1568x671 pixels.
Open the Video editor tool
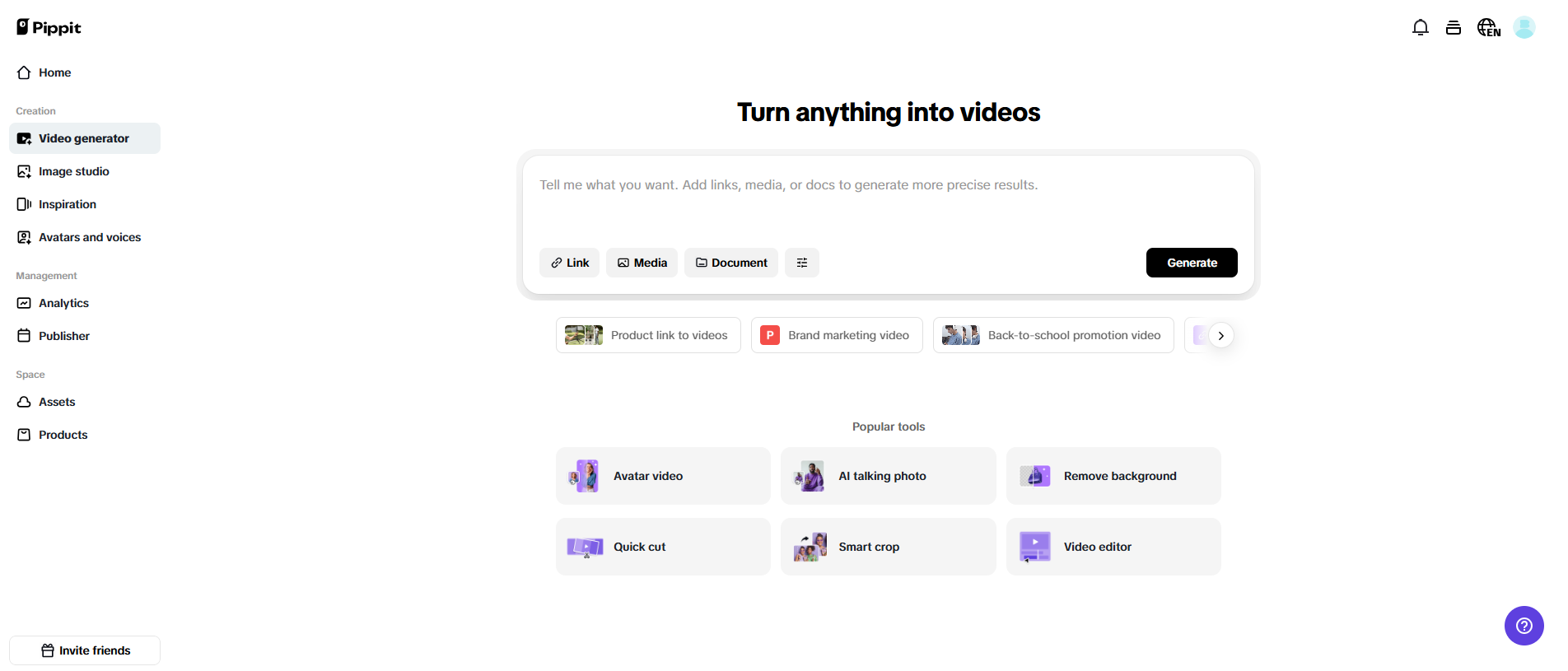coord(1113,547)
